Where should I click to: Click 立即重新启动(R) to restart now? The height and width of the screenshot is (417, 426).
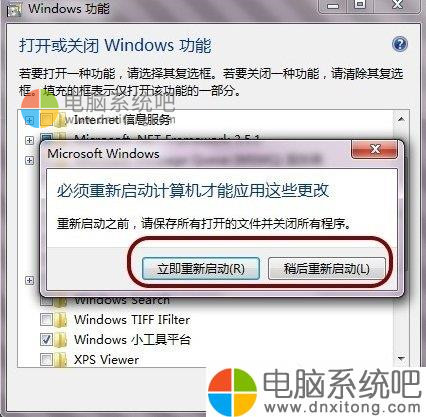click(201, 268)
